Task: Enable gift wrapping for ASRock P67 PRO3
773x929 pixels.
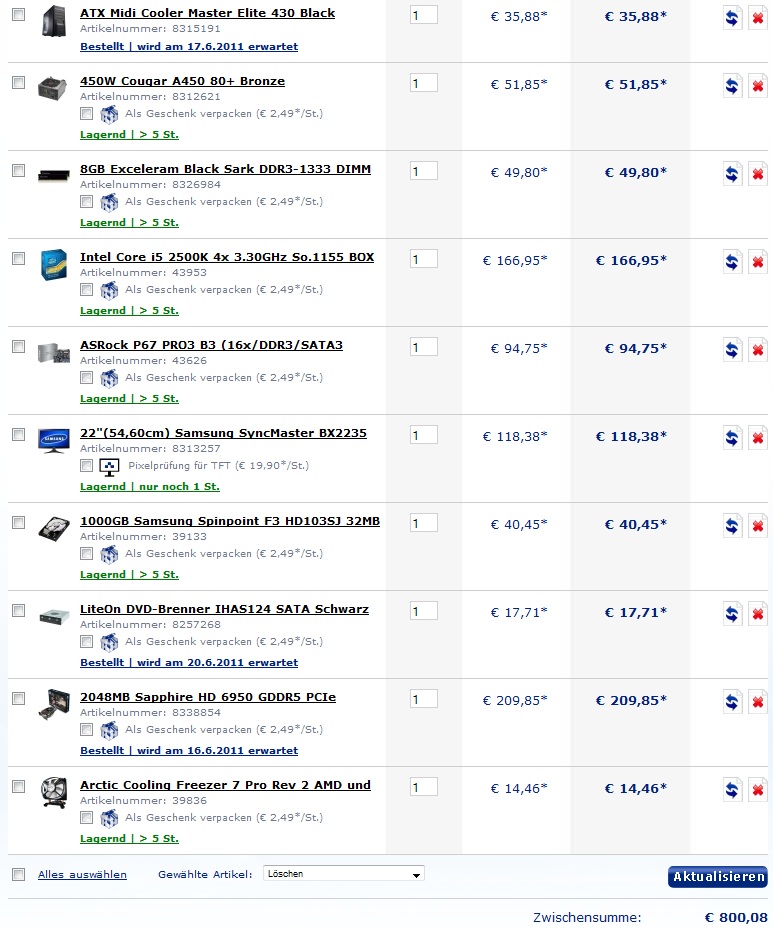Action: click(x=86, y=377)
